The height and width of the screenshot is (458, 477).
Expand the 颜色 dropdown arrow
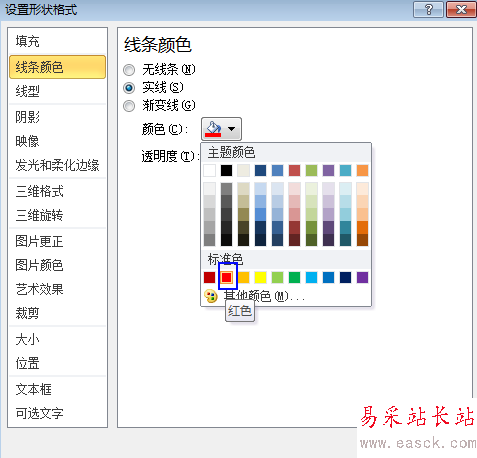coord(231,129)
